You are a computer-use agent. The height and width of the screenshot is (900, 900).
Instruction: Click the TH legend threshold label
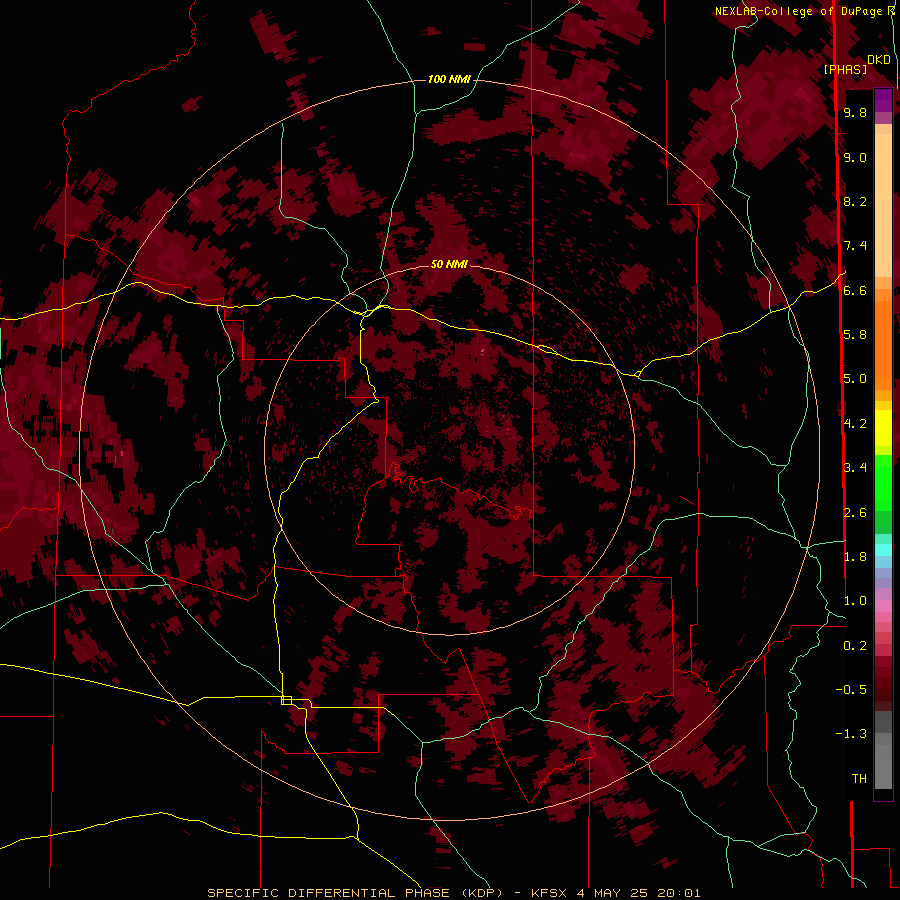tap(859, 779)
